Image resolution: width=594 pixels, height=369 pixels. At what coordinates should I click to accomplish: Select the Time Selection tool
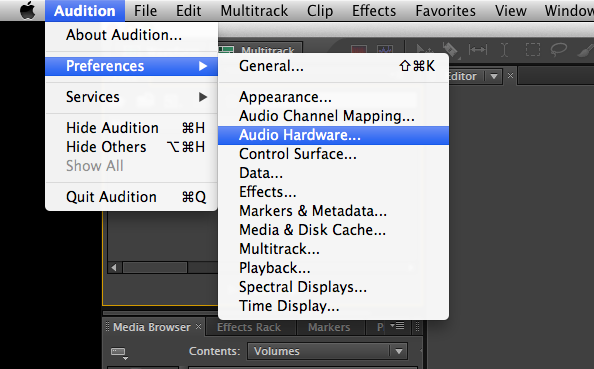click(x=504, y=50)
